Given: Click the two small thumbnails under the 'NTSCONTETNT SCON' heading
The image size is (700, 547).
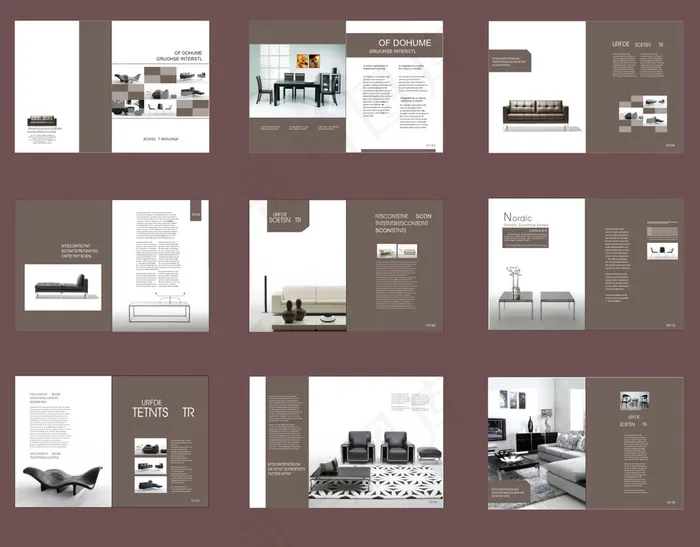Looking at the screenshot, I should (397, 251).
